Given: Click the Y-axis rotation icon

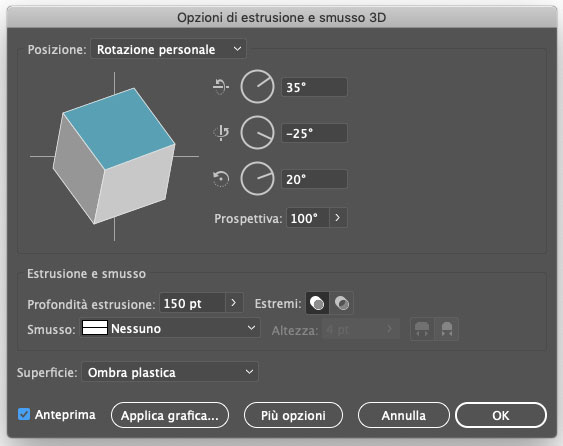Looking at the screenshot, I should tap(221, 133).
